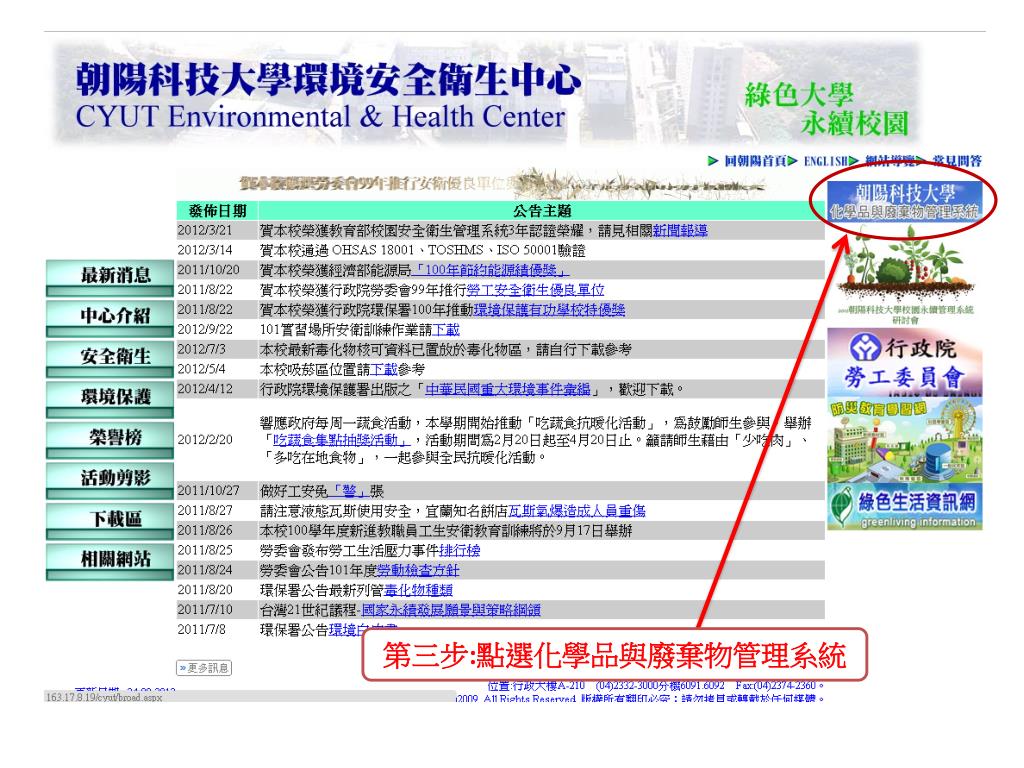Open the 國家永續發展願景與策略綱領 link
The image size is (1024, 768).
451,611
